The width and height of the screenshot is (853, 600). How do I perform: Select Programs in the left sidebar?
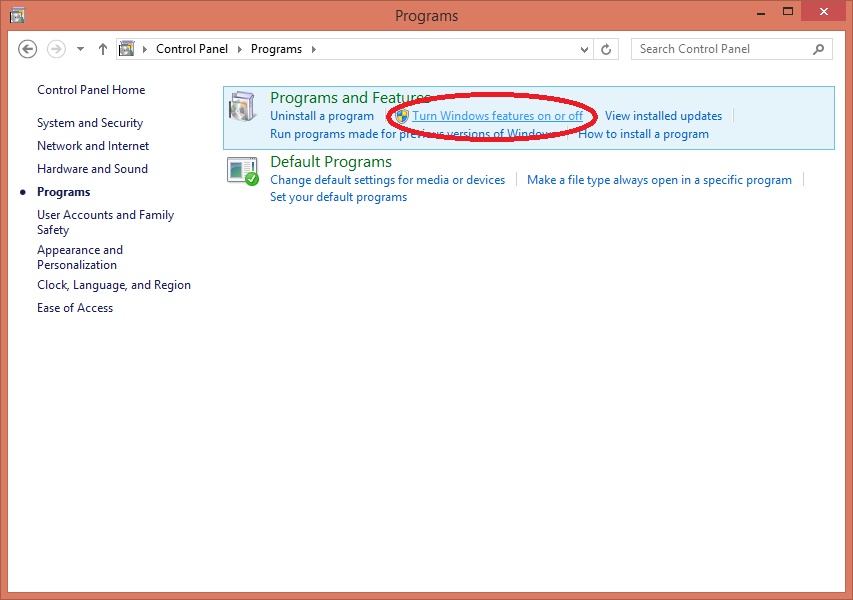tap(64, 192)
